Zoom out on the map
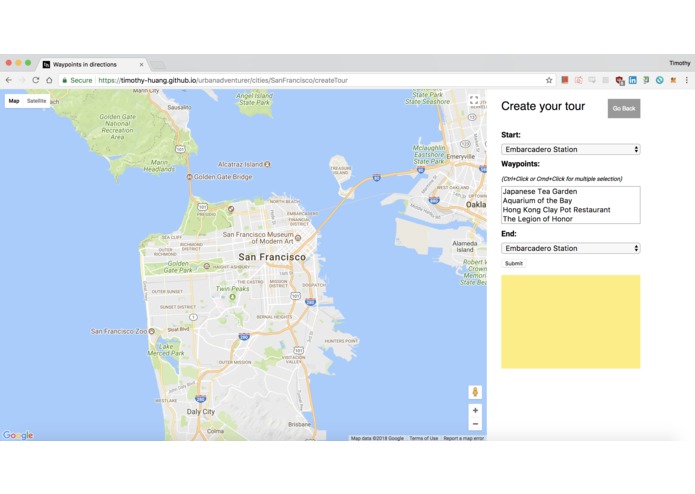Screen dimensions: 695x494 [475, 424]
